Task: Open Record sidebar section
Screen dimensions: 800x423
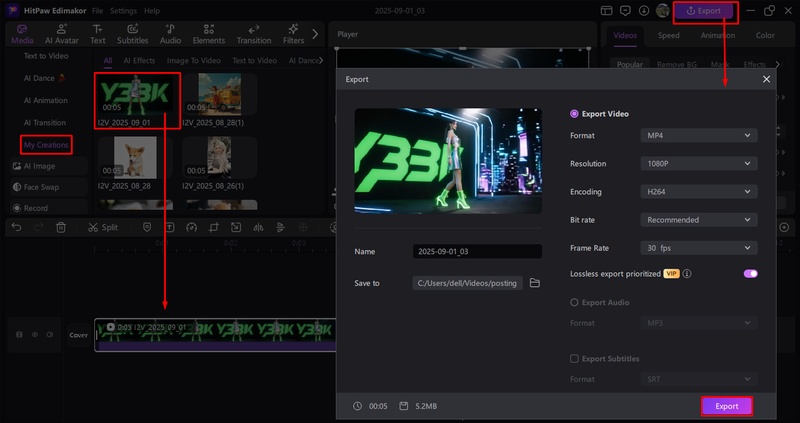Action: [49, 208]
